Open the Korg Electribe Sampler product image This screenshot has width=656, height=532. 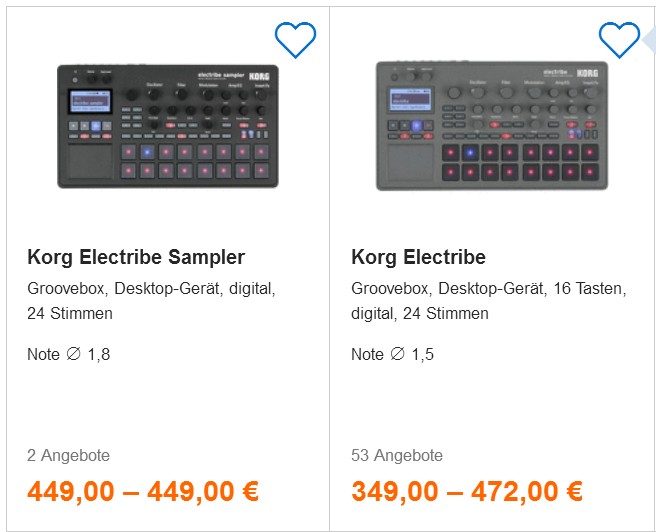click(x=168, y=126)
